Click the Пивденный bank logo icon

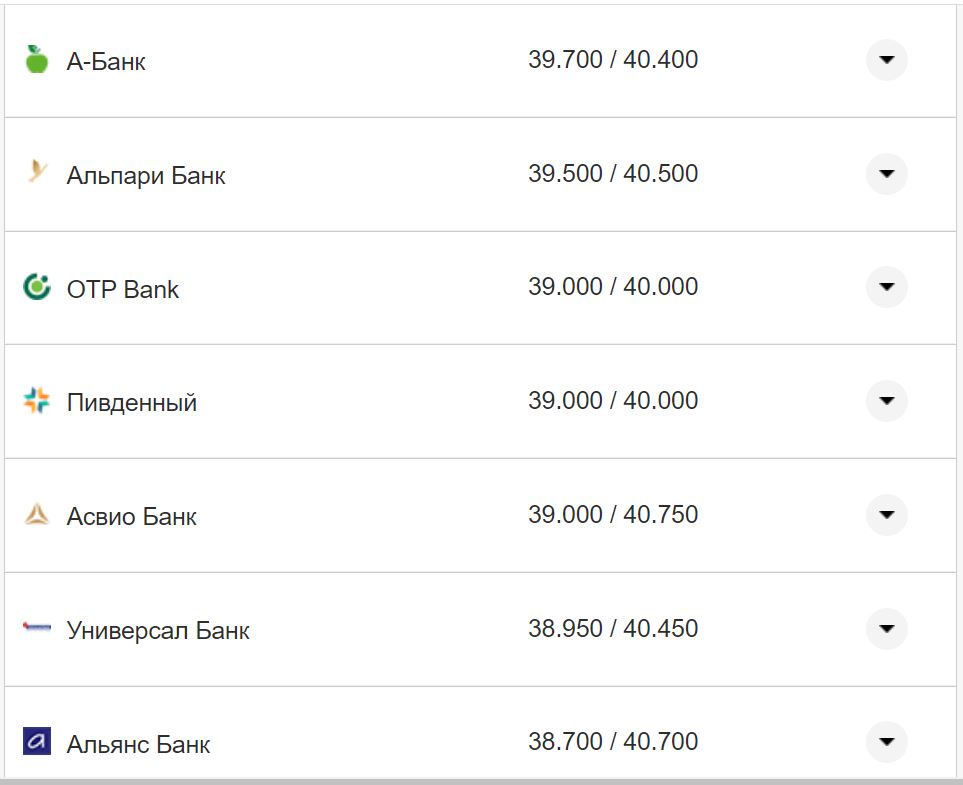[37, 402]
